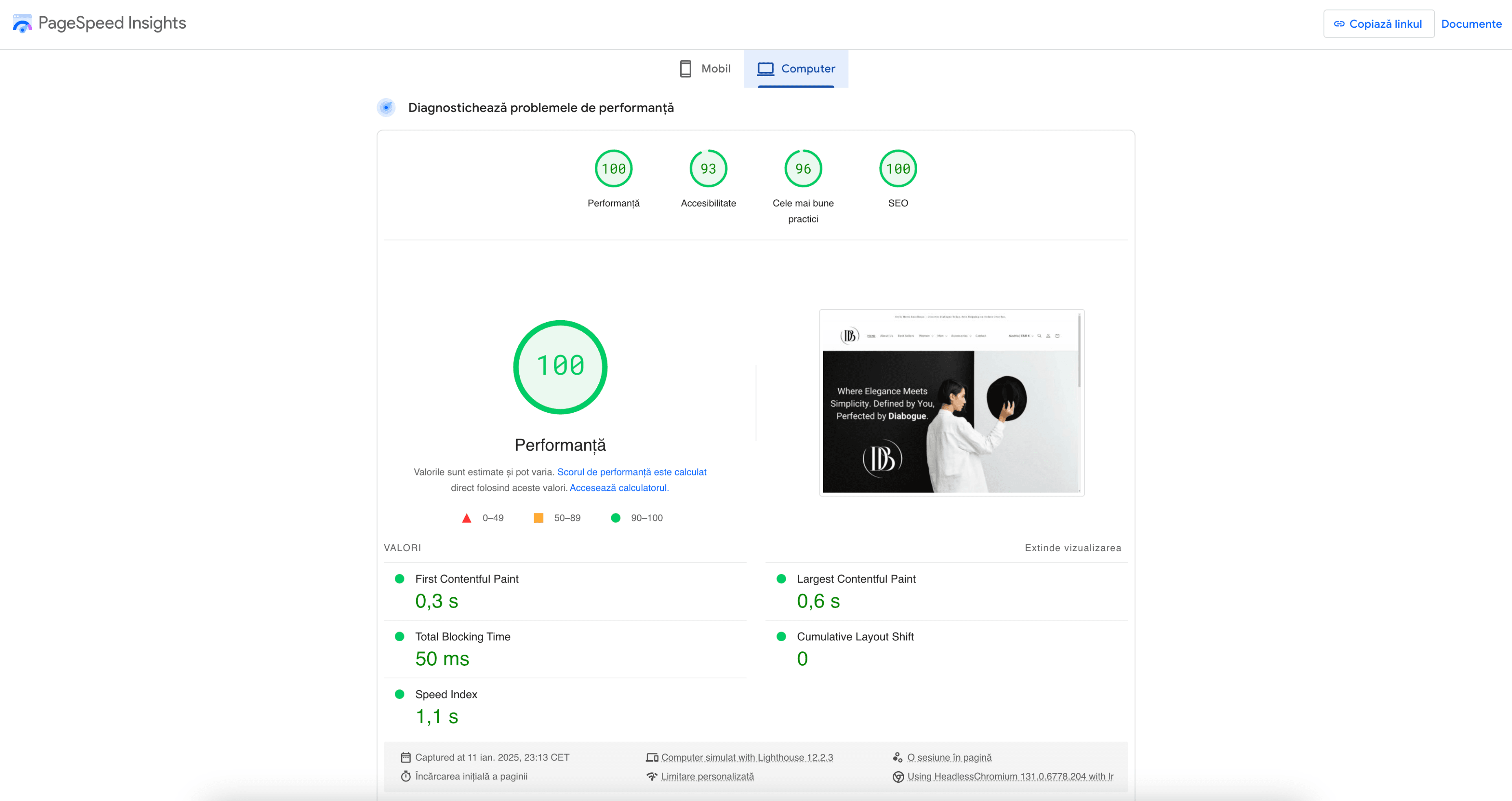
Task: Click the Speed Index metric label
Action: (x=446, y=694)
